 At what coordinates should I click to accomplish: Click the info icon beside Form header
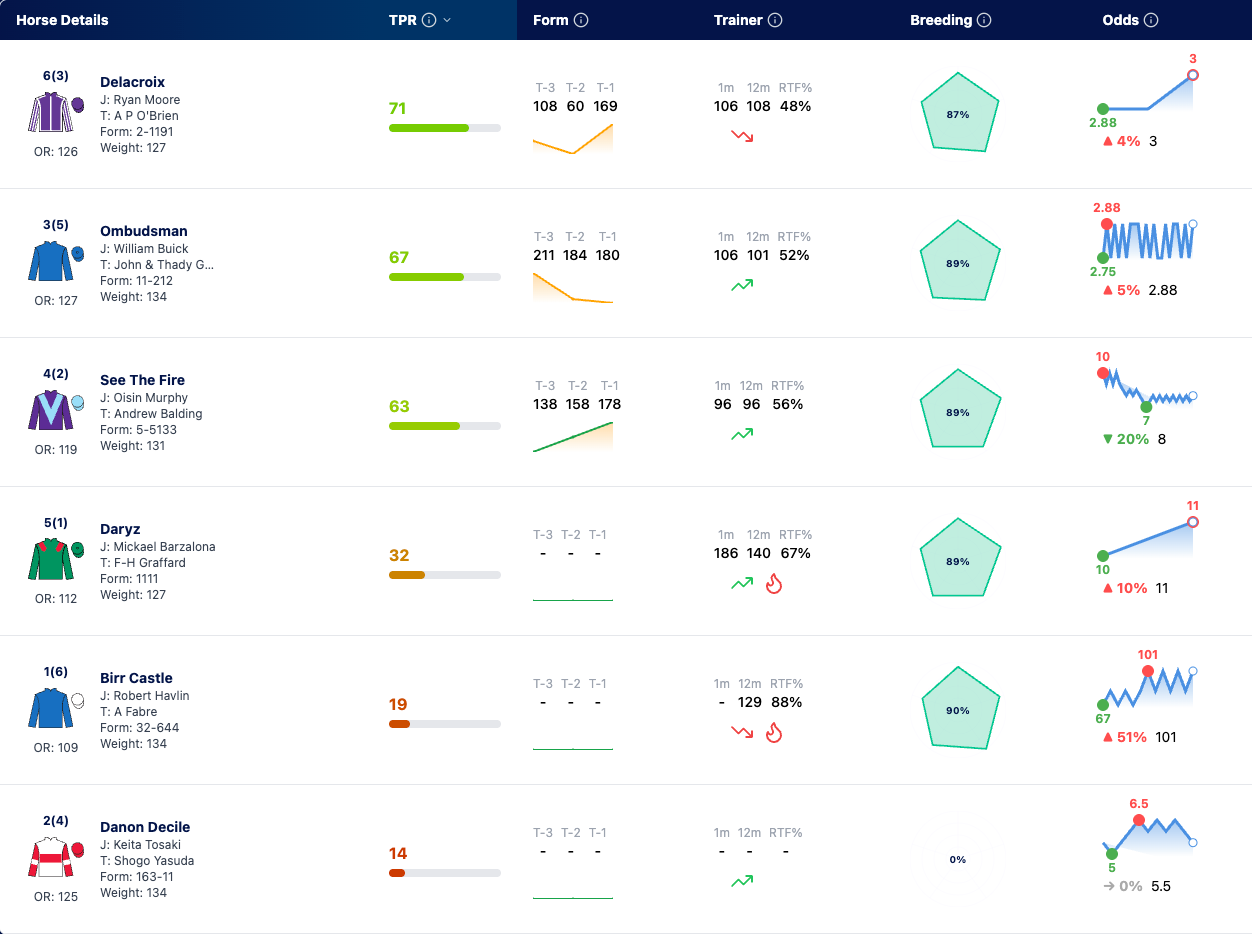582,20
